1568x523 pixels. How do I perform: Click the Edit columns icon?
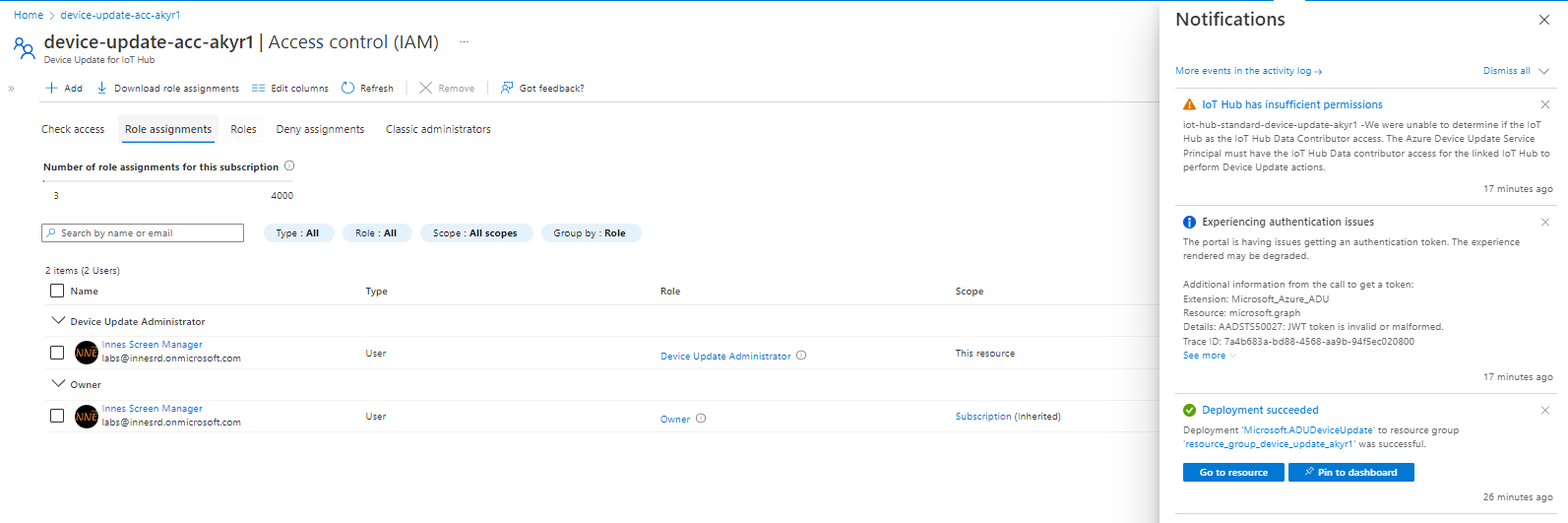258,88
